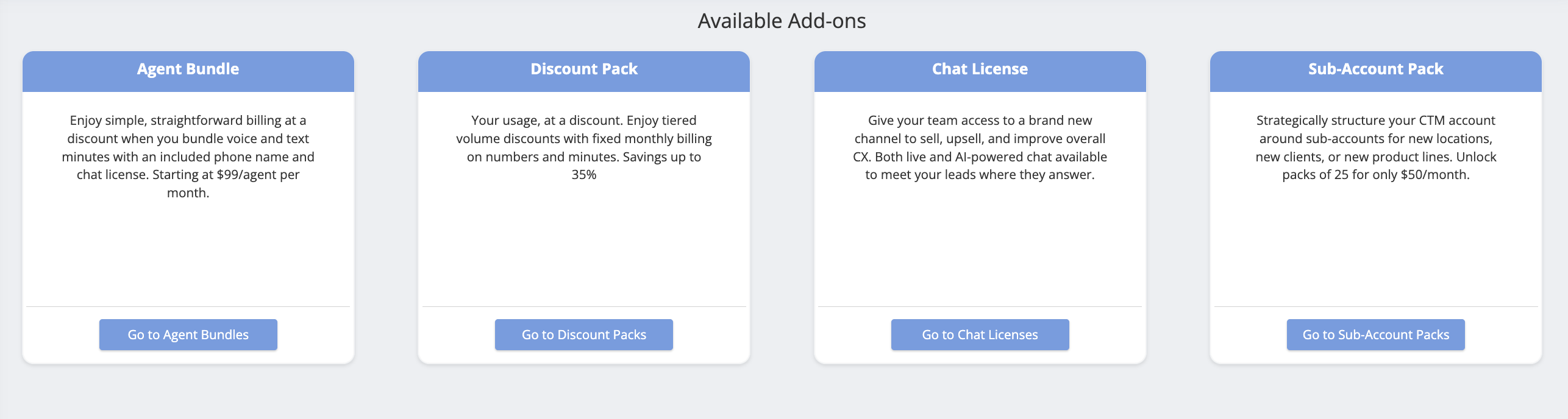Click the Agent Bundle description paragraph
This screenshot has height=419, width=1568.
(188, 157)
